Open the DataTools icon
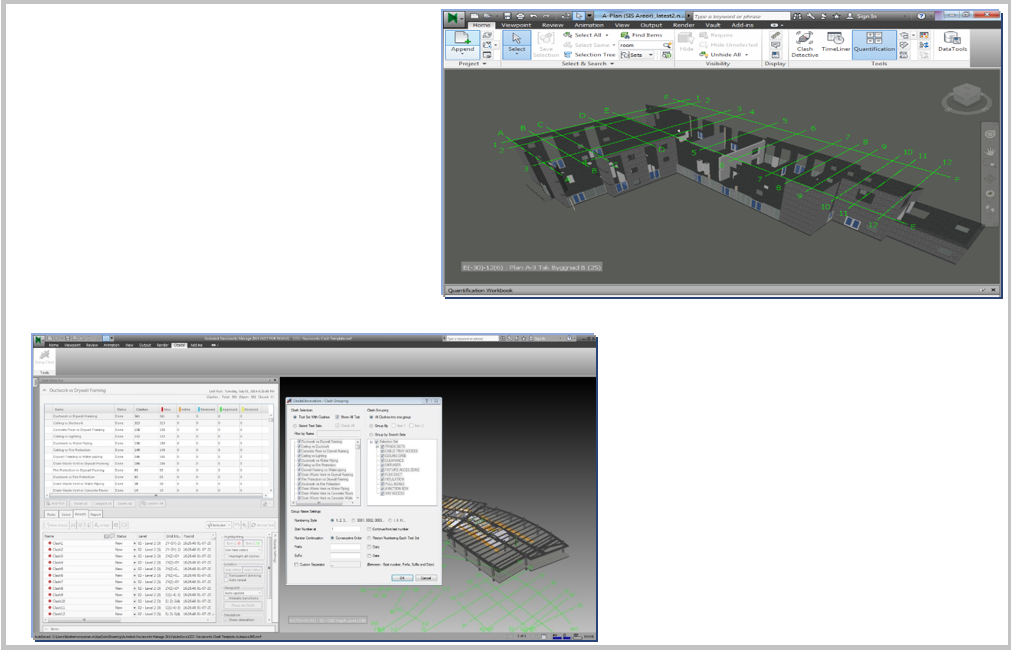 click(x=952, y=41)
